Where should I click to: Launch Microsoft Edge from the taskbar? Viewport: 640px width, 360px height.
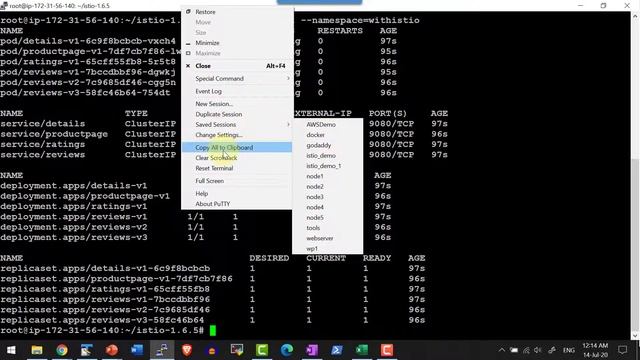287,350
